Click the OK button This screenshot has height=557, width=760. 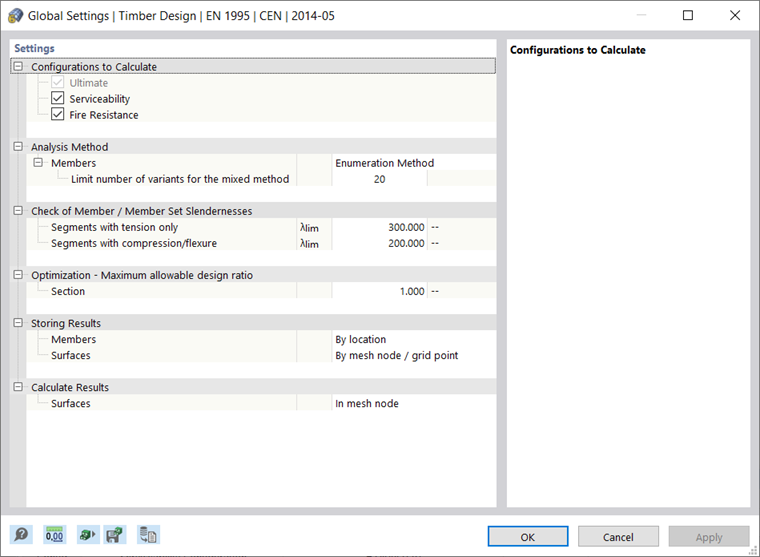[x=528, y=537]
